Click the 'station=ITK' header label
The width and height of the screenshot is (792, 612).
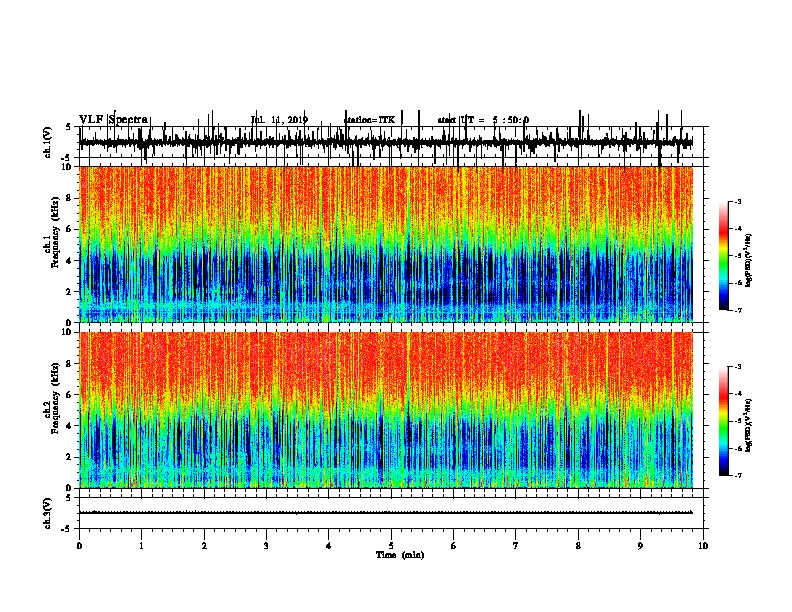[369, 120]
